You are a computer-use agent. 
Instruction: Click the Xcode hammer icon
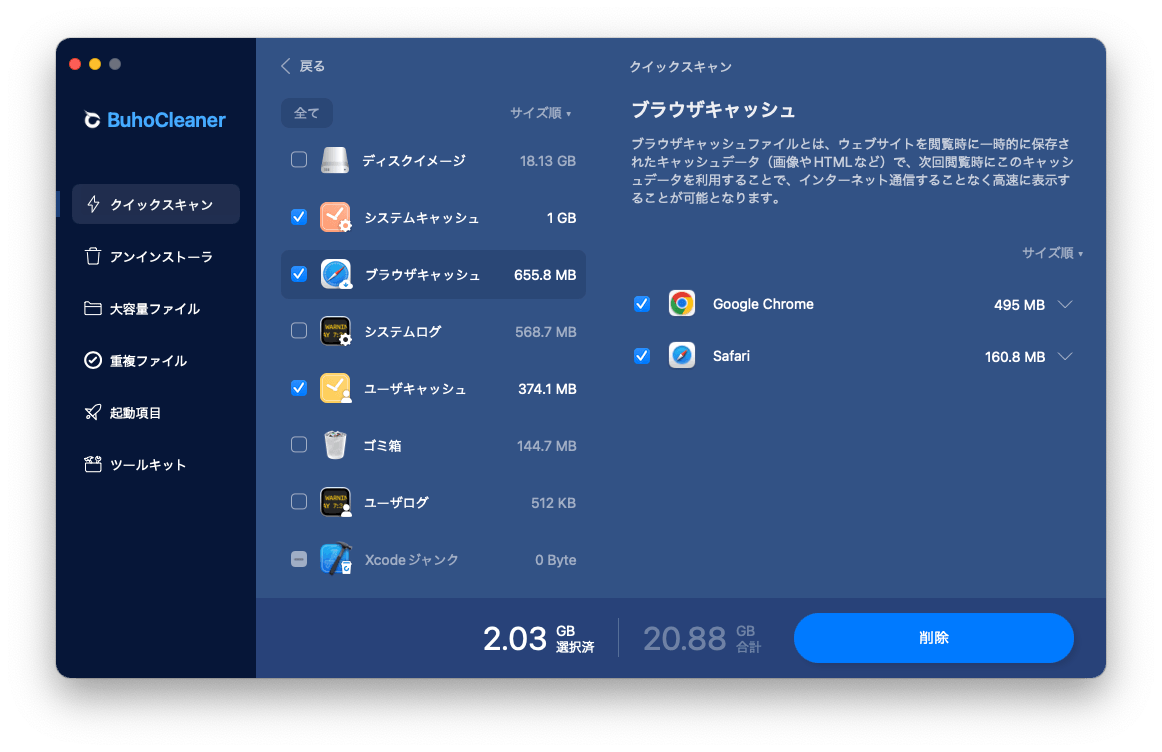click(335, 559)
